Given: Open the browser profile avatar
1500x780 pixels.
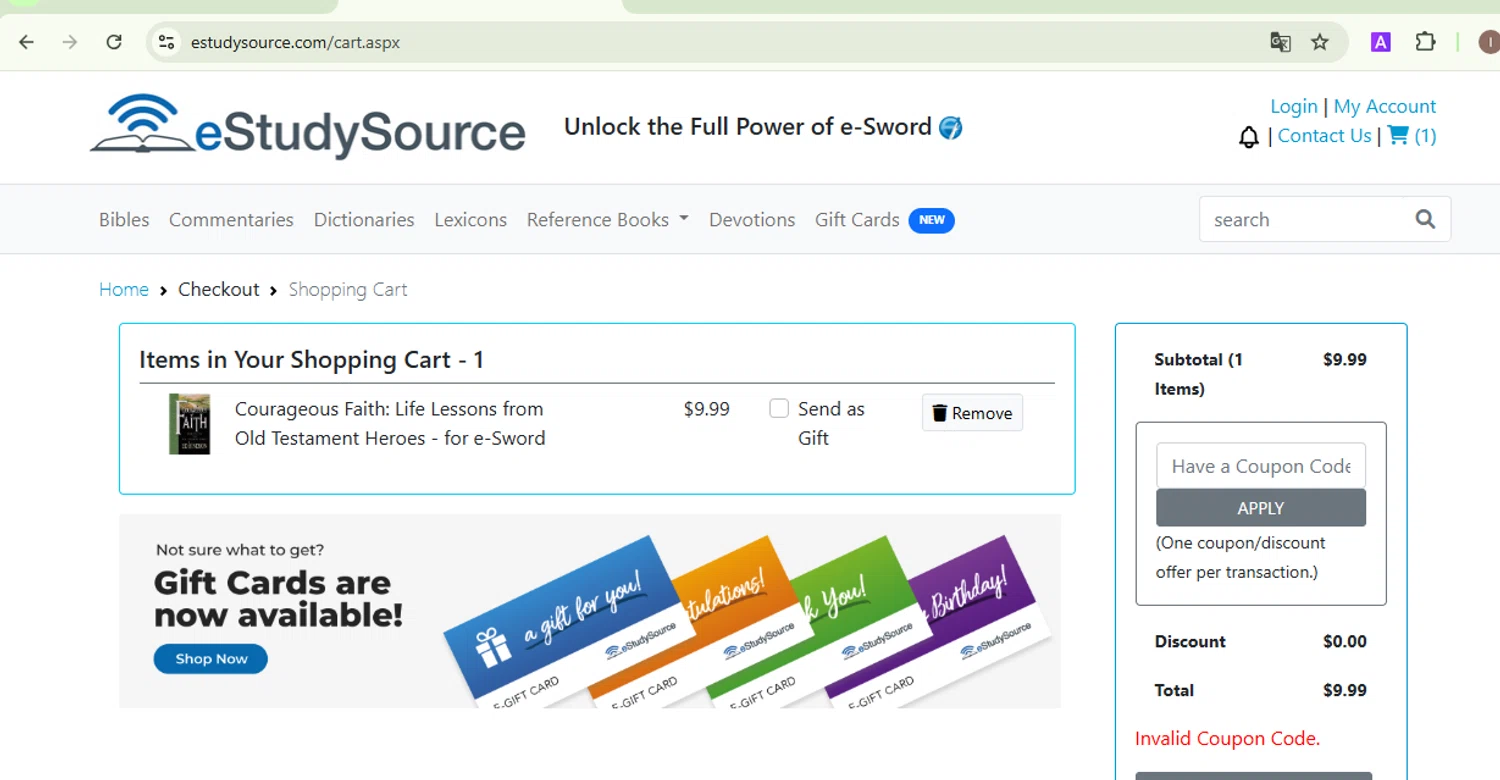Looking at the screenshot, I should coord(1488,42).
